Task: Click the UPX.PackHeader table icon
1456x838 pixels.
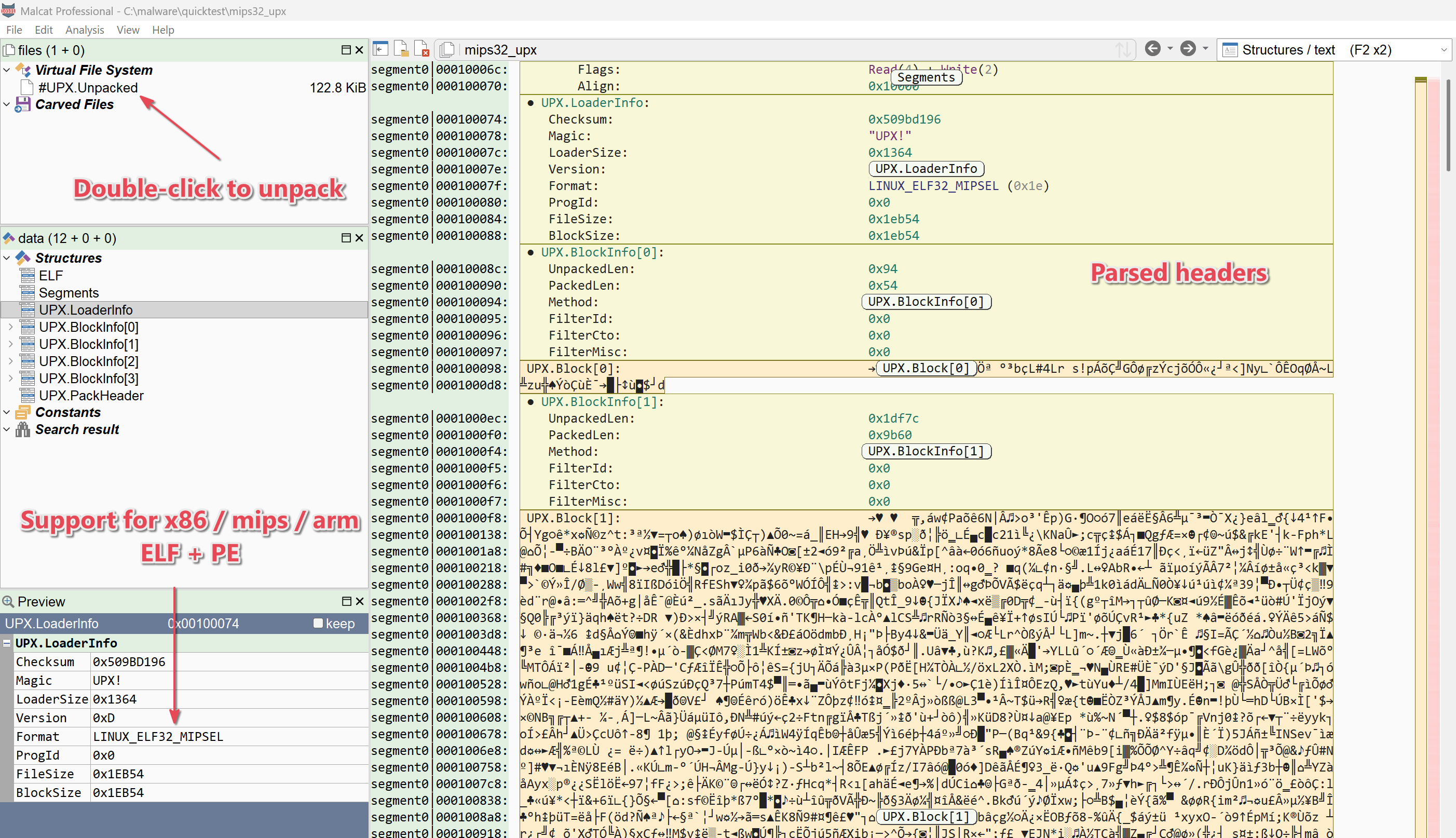Action: coord(27,396)
